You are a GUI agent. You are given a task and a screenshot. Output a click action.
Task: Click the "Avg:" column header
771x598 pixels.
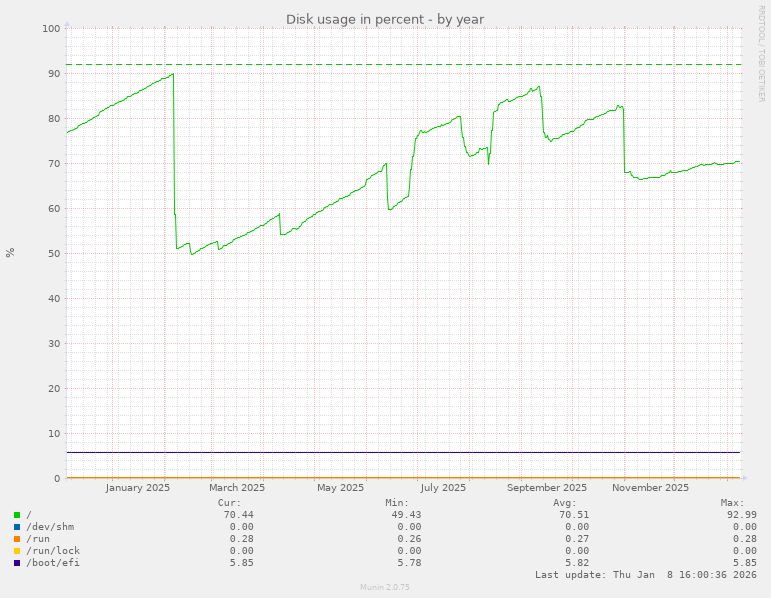pyautogui.click(x=565, y=503)
